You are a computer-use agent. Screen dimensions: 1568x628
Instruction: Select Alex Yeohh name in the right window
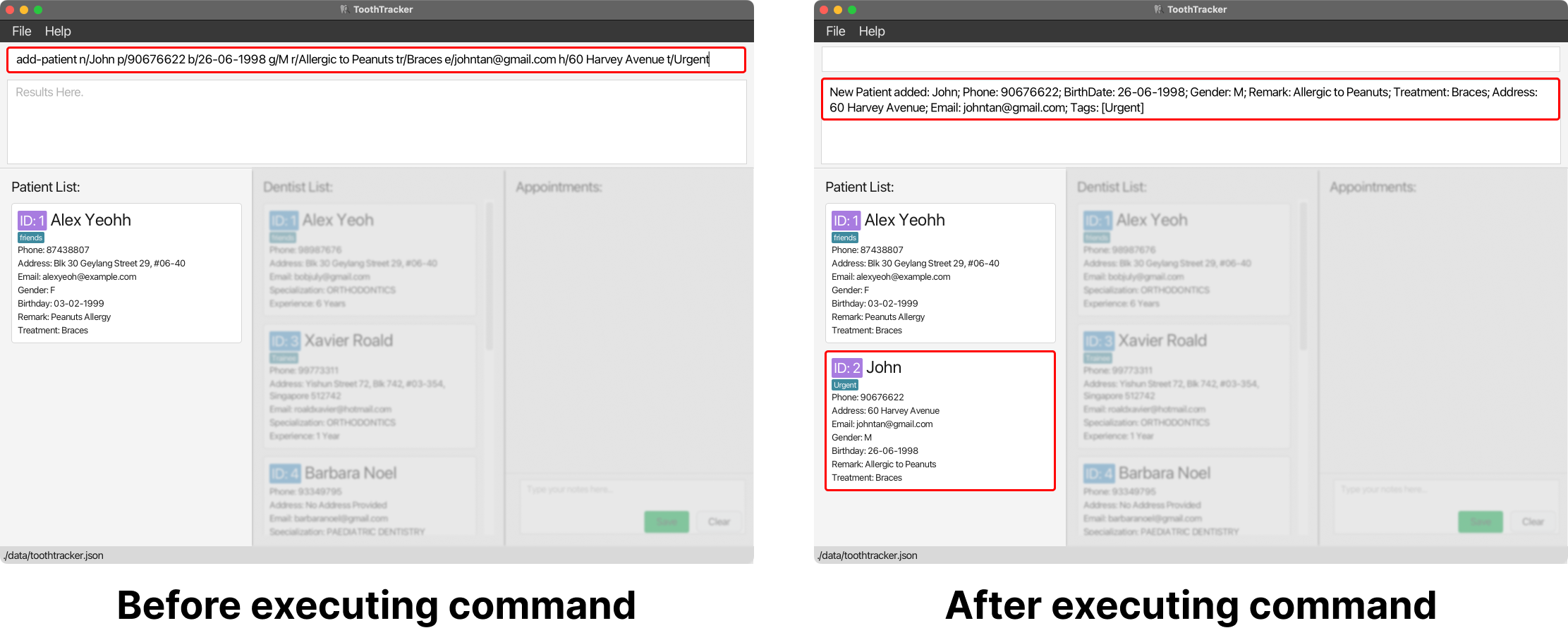pos(905,220)
